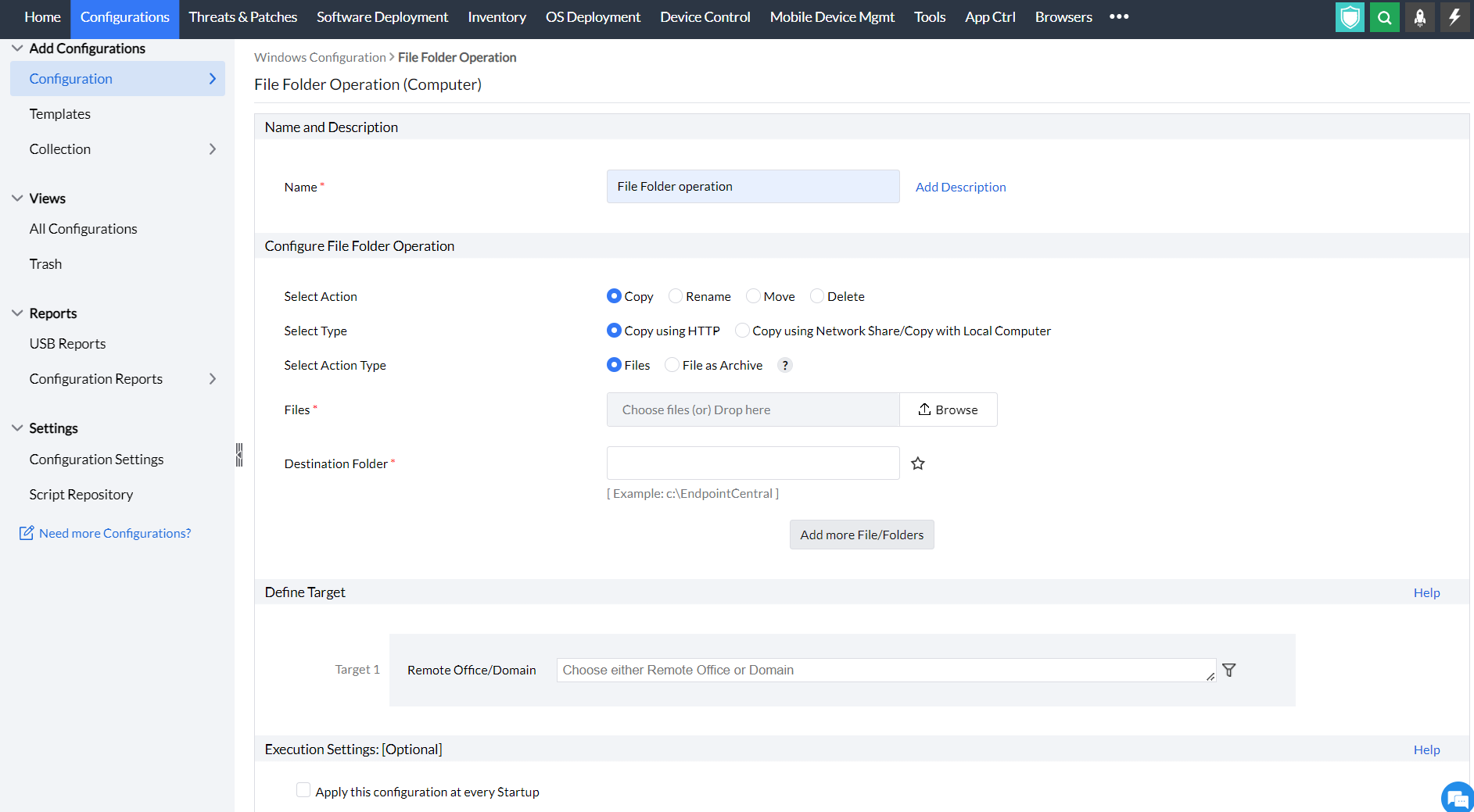
Task: Click the shield security icon in header
Action: coord(1350,17)
